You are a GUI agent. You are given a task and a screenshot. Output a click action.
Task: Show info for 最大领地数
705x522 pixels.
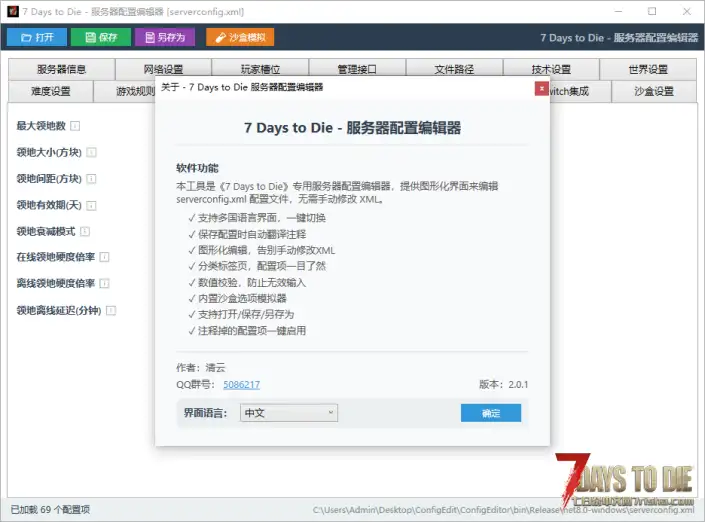coord(75,126)
